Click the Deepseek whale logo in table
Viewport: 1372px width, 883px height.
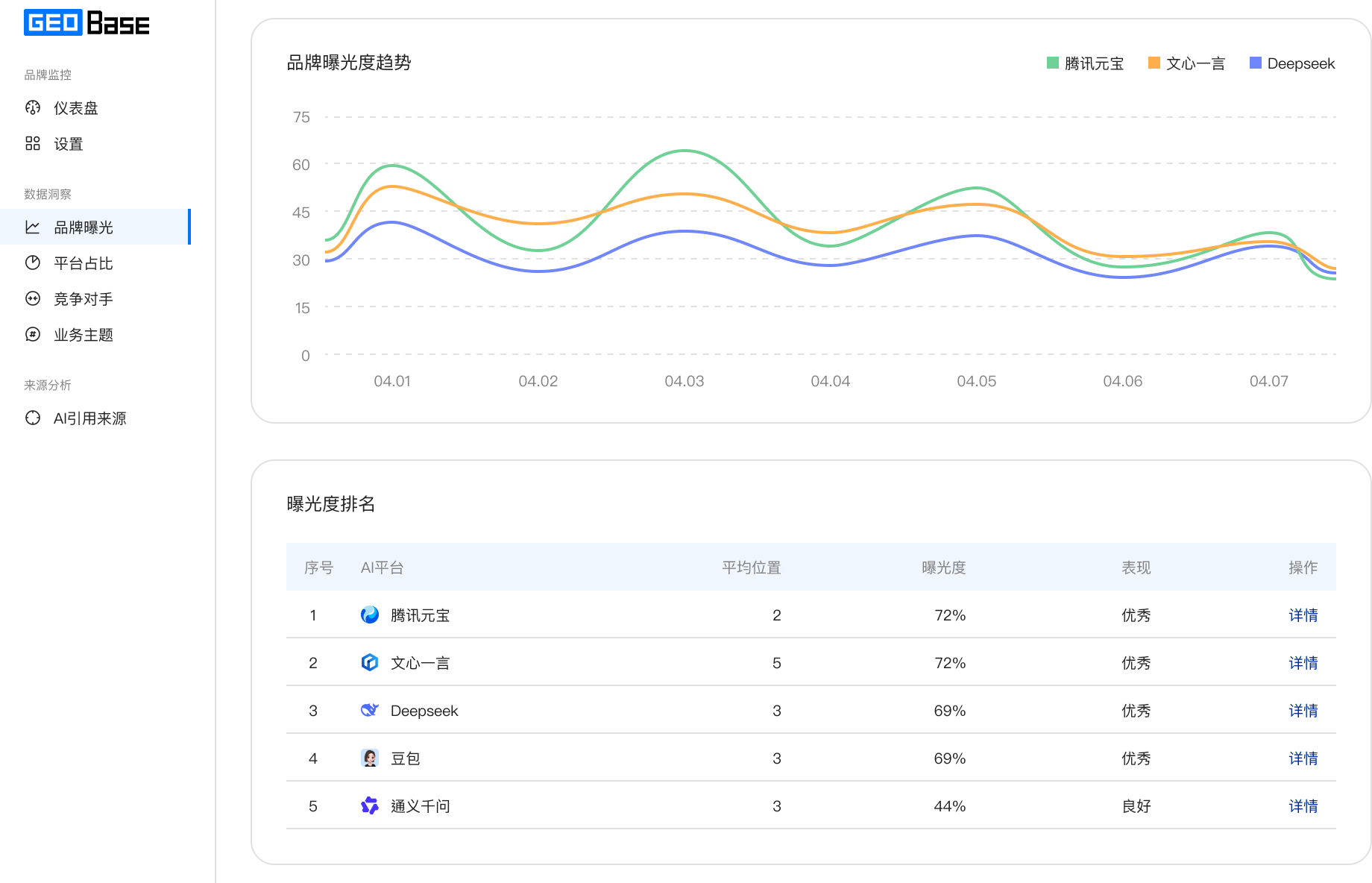370,711
